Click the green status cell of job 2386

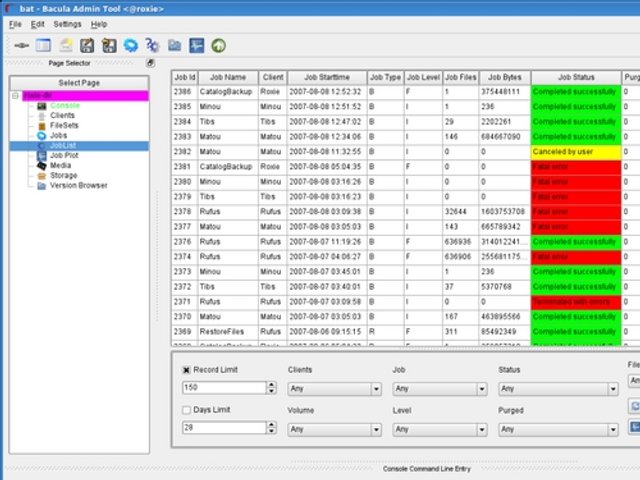coord(576,92)
